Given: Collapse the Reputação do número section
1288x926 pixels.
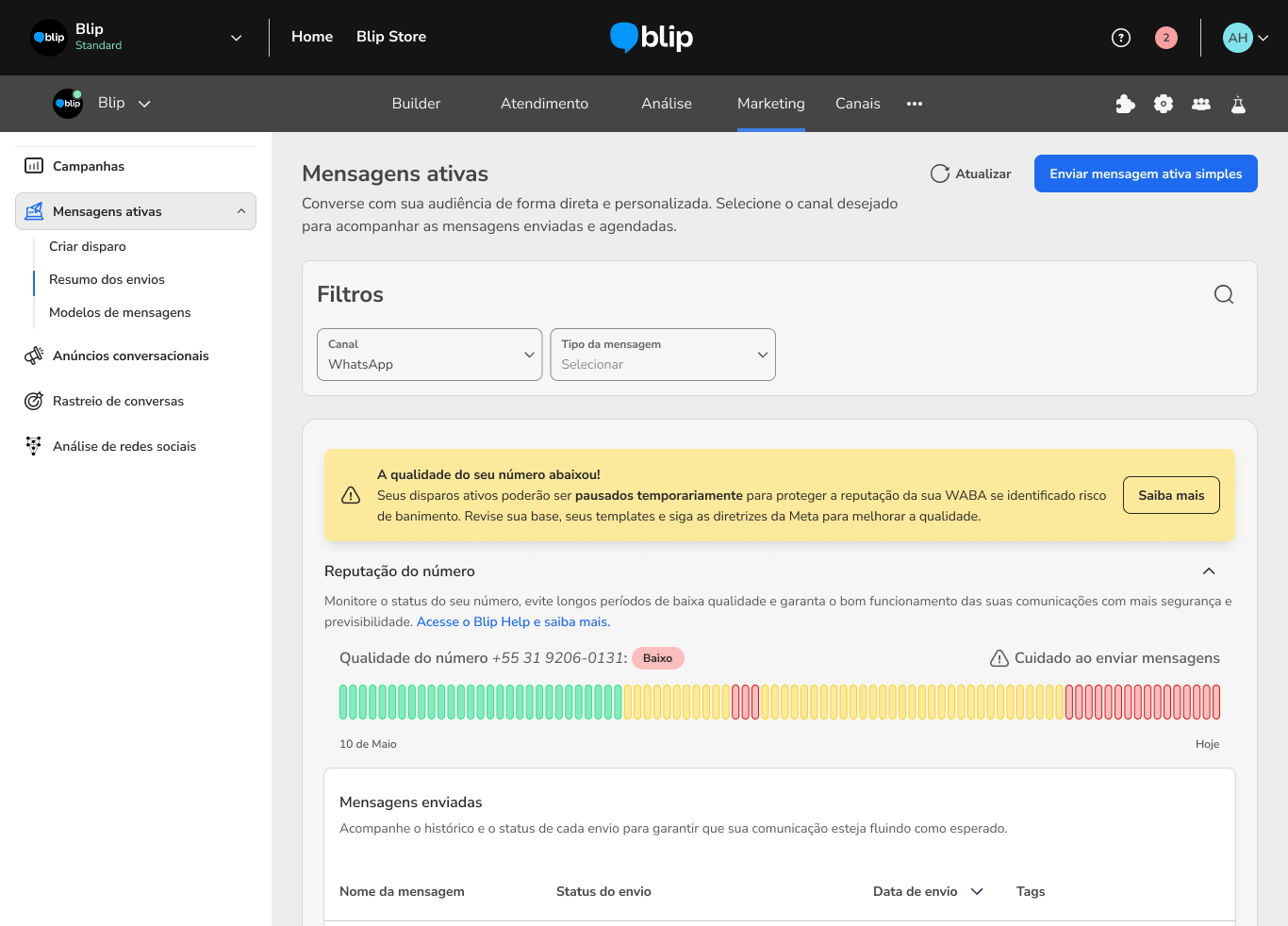Looking at the screenshot, I should pyautogui.click(x=1208, y=571).
